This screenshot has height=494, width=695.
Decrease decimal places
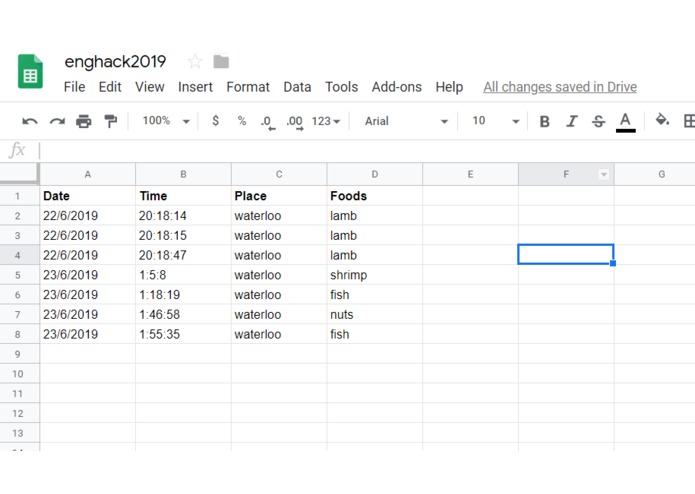[268, 122]
